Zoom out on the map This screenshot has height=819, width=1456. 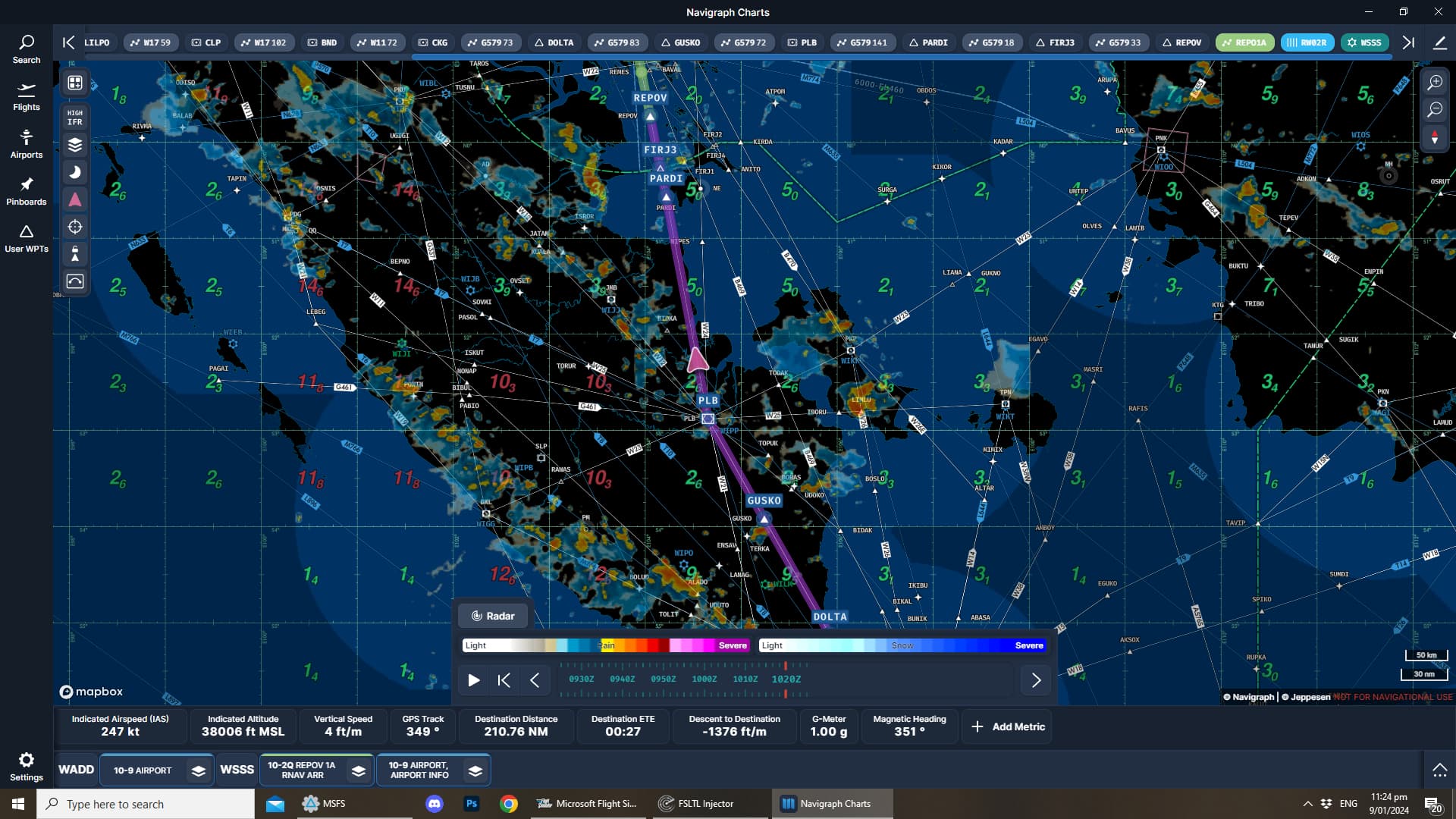(x=1435, y=110)
